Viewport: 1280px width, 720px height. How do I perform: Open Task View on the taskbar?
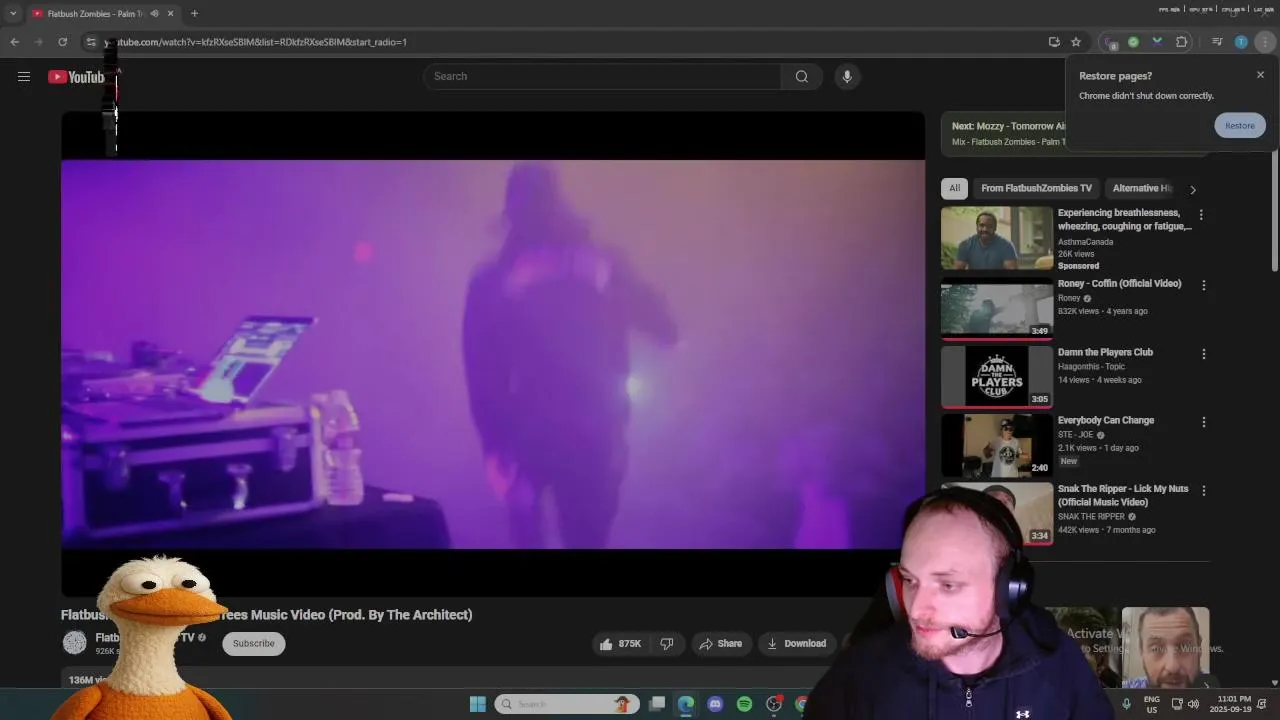click(657, 704)
